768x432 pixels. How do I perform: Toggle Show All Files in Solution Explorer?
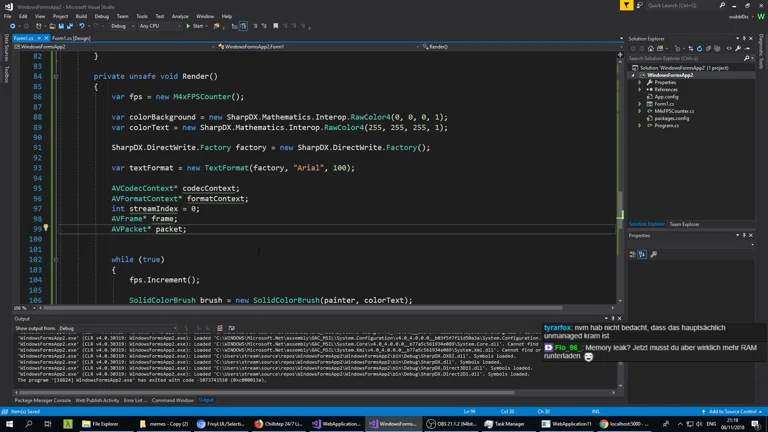[718, 48]
